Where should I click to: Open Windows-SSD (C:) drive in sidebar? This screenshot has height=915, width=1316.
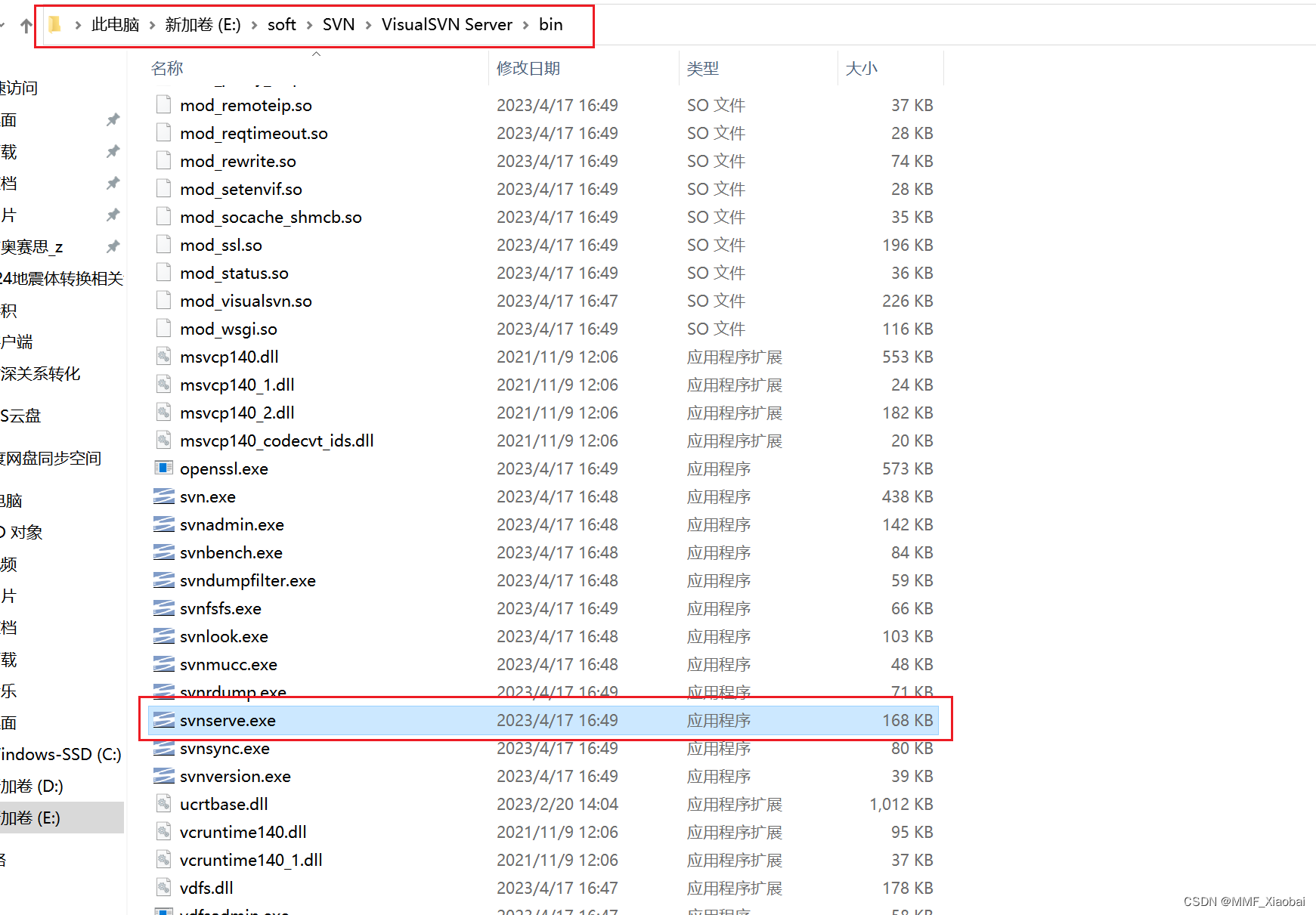[x=60, y=754]
